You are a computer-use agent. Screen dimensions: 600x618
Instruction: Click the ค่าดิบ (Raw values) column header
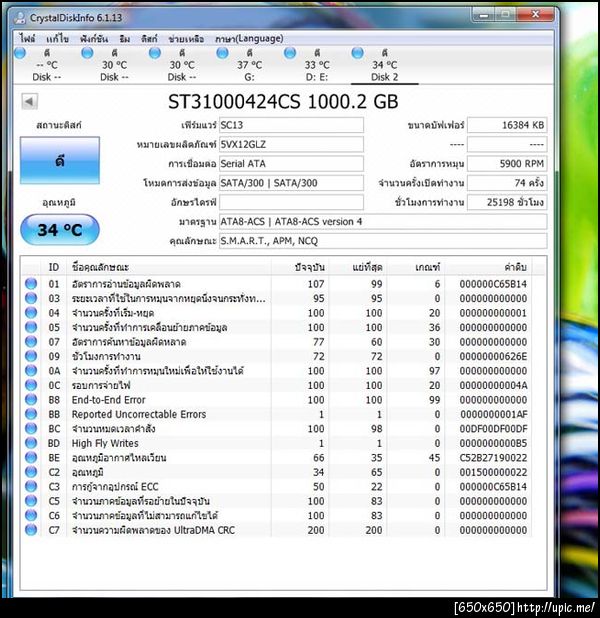488,267
